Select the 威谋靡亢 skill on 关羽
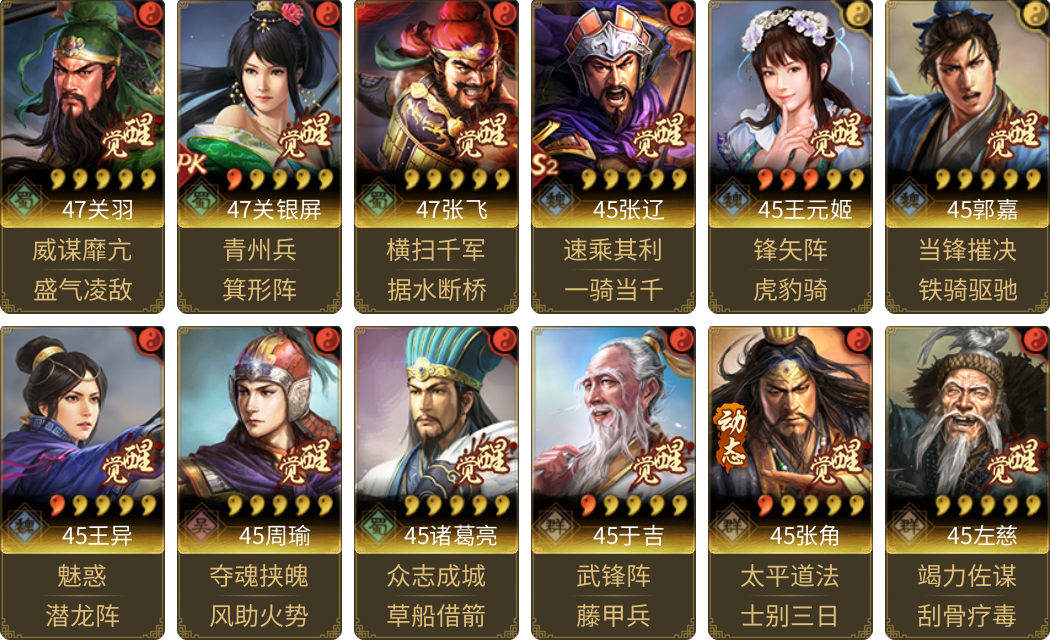1050x640 pixels. tap(82, 250)
